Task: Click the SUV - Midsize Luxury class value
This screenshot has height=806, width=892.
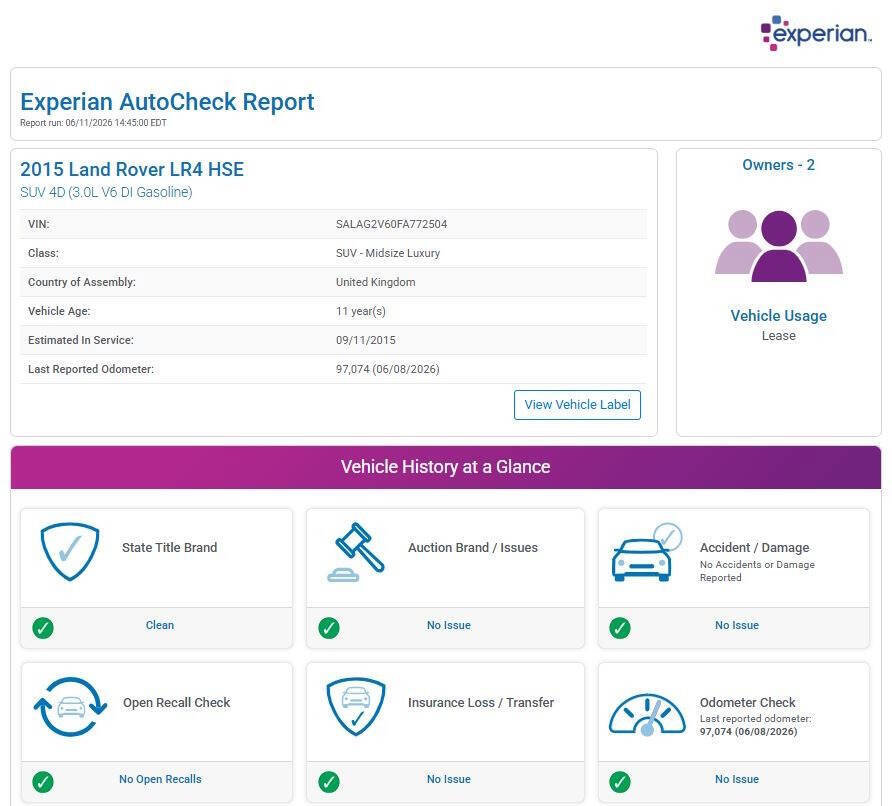Action: pyautogui.click(x=388, y=253)
